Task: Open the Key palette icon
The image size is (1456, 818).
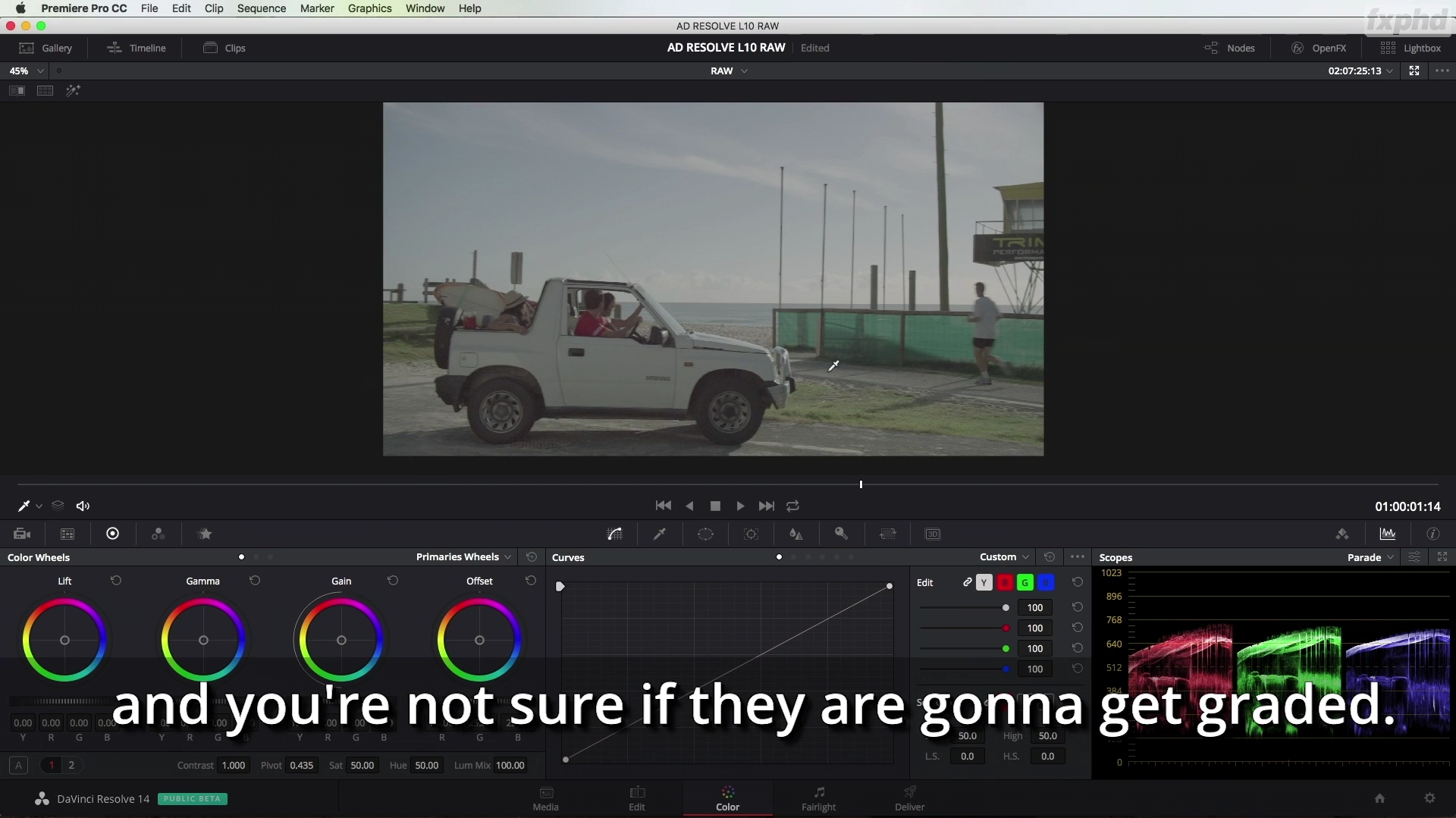Action: point(841,534)
